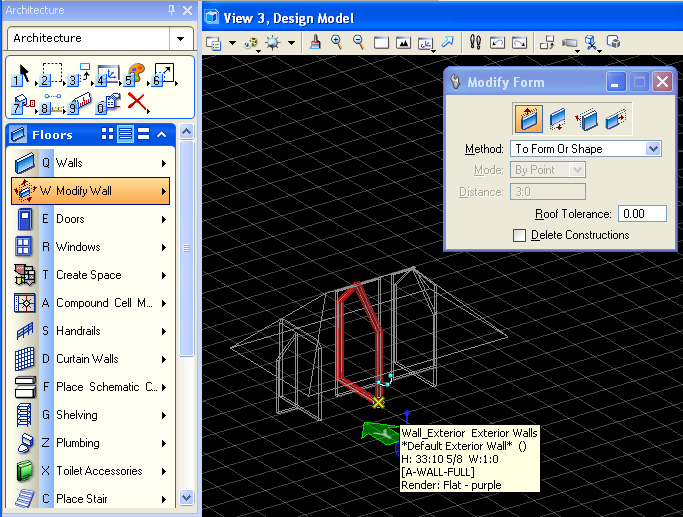Open the schedule tool numbered 0
Screen dimensions: 683x517
pos(108,103)
